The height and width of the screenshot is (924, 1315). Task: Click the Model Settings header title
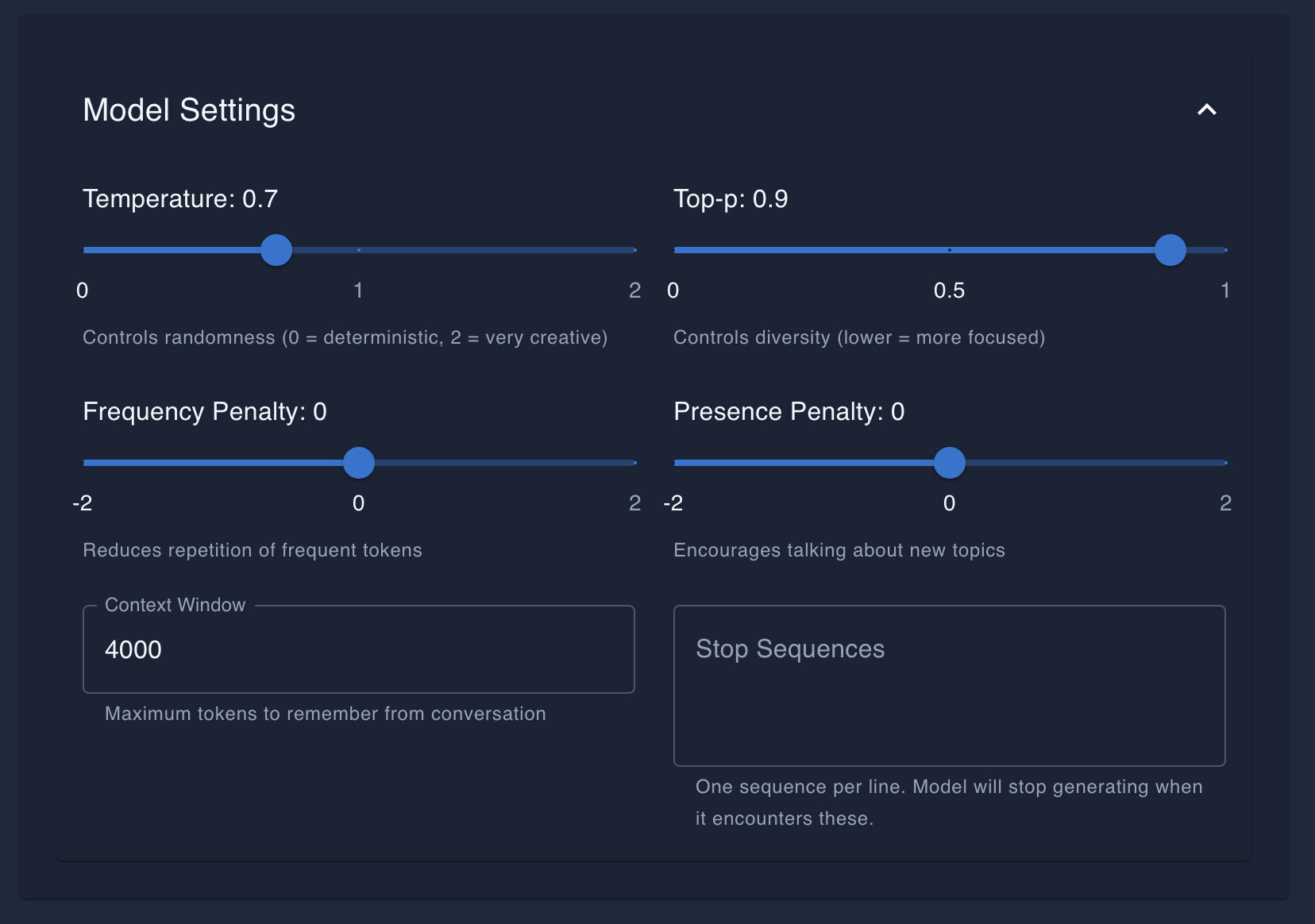point(189,110)
